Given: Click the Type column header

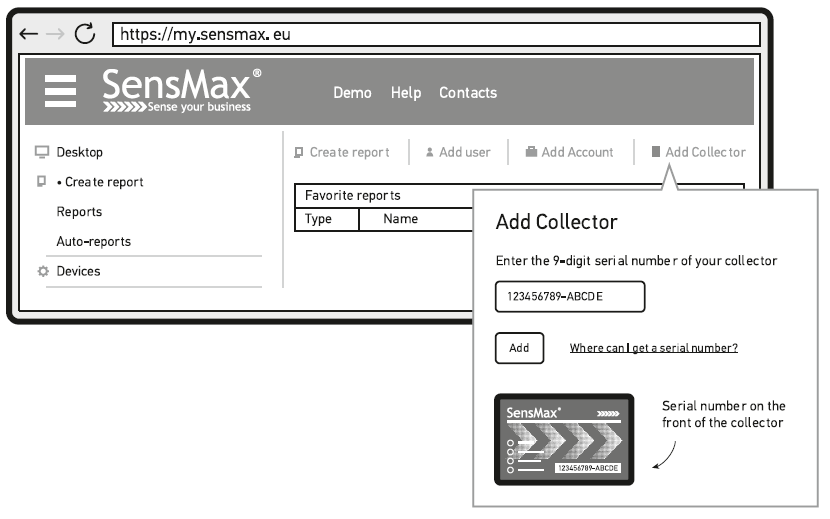Looking at the screenshot, I should [x=318, y=219].
